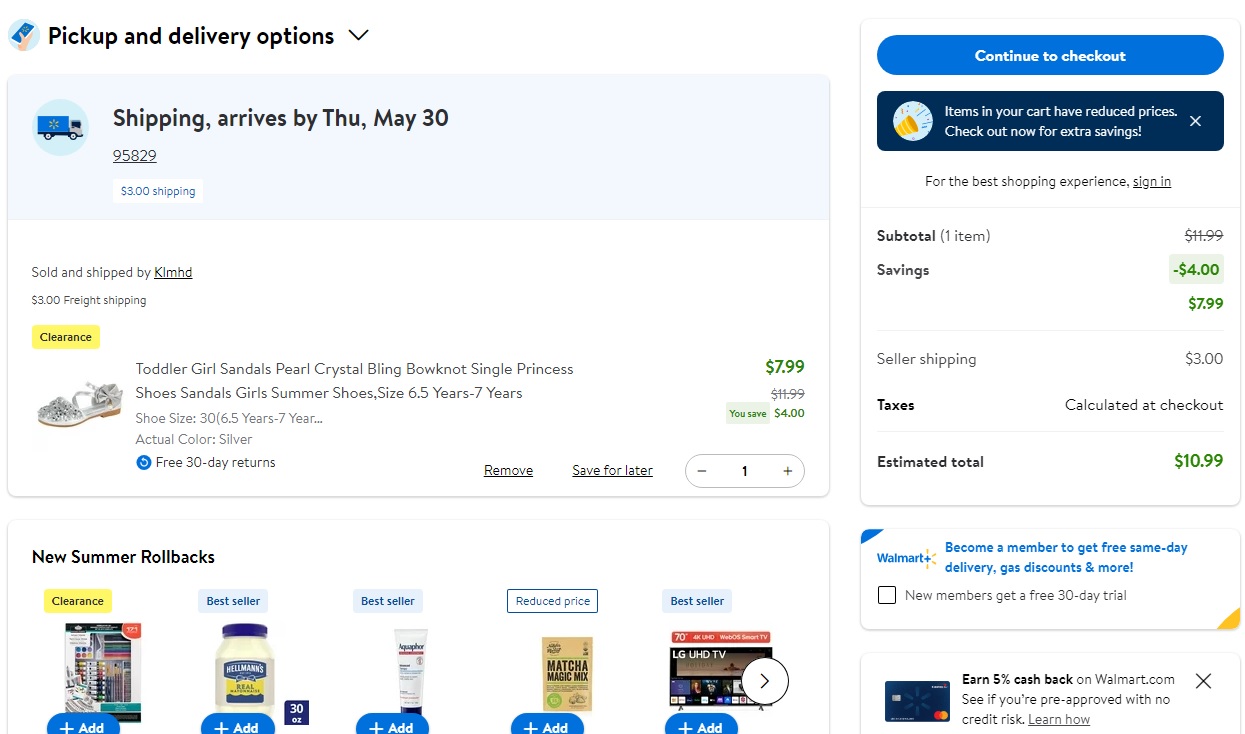
Task: Click the clapping hands savings icon
Action: pyautogui.click(x=910, y=120)
